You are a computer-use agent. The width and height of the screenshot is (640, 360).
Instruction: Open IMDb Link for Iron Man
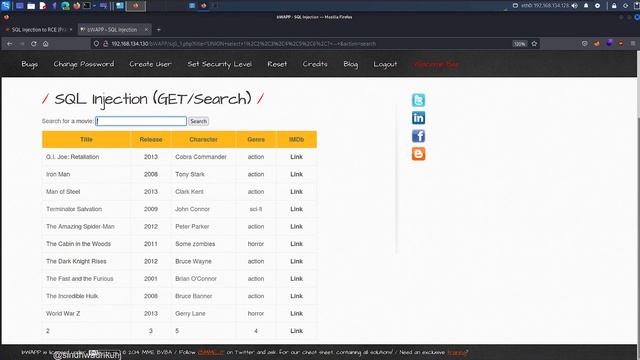[x=296, y=174]
